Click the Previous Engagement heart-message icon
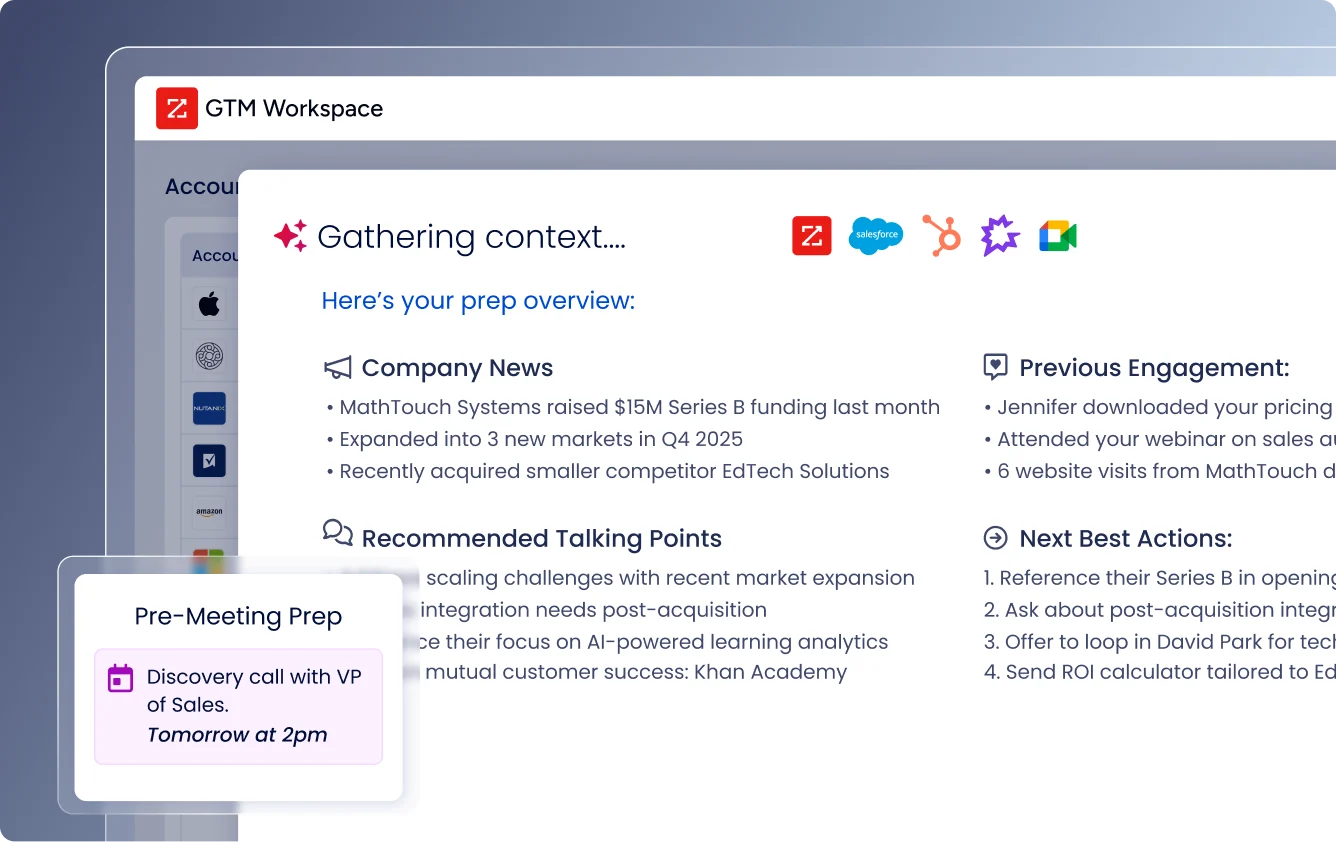Viewport: 1336px width, 842px height. click(x=995, y=367)
